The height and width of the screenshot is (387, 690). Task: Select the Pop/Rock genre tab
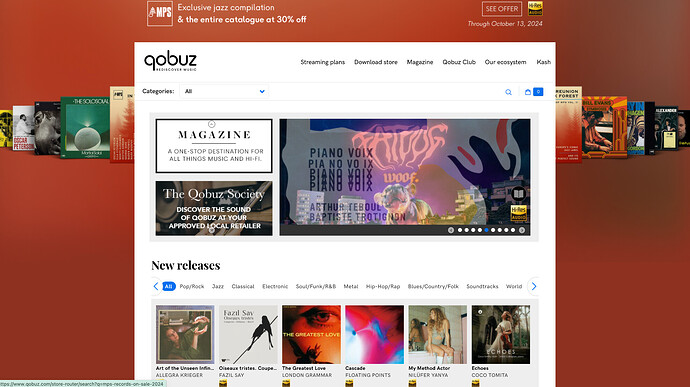point(192,286)
